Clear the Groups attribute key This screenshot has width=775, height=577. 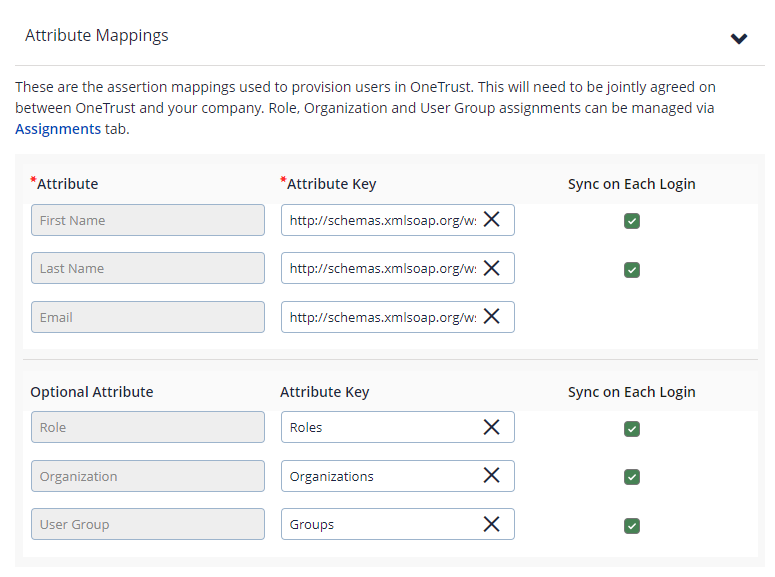click(x=491, y=524)
